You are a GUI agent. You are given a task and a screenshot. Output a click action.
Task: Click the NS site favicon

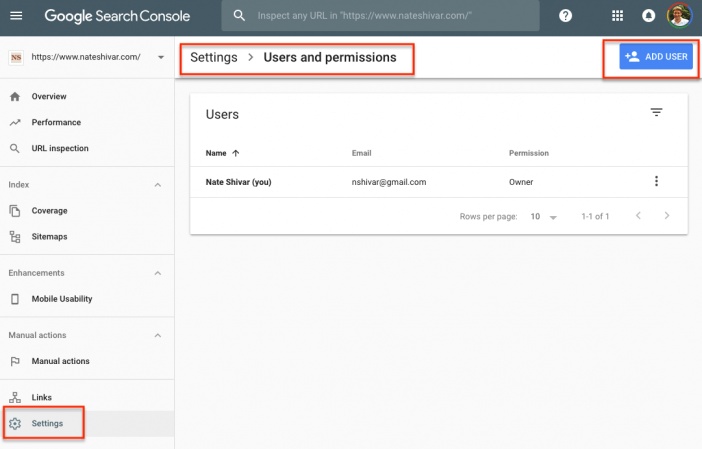pos(16,57)
